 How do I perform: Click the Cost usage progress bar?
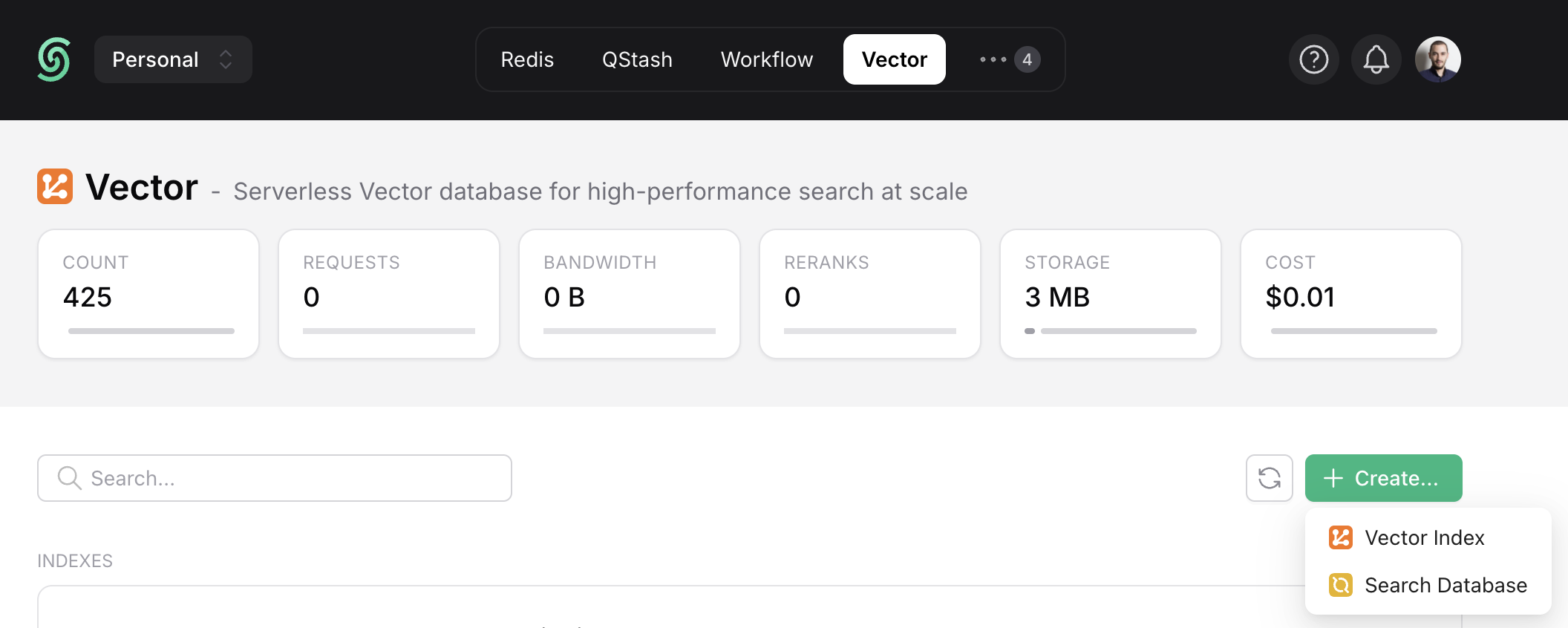pos(1354,331)
